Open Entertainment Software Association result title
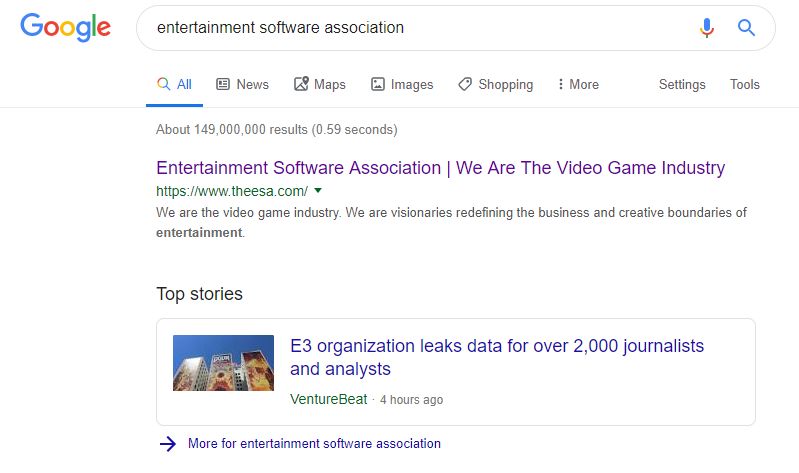 (440, 168)
